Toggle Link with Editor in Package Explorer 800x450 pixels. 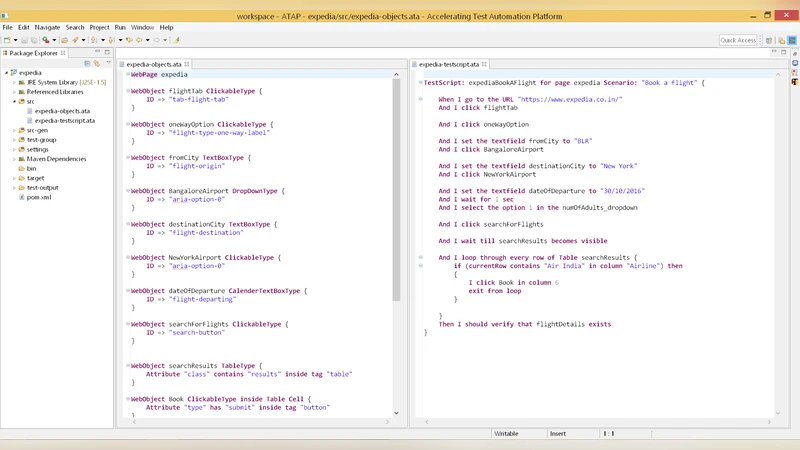(96, 63)
